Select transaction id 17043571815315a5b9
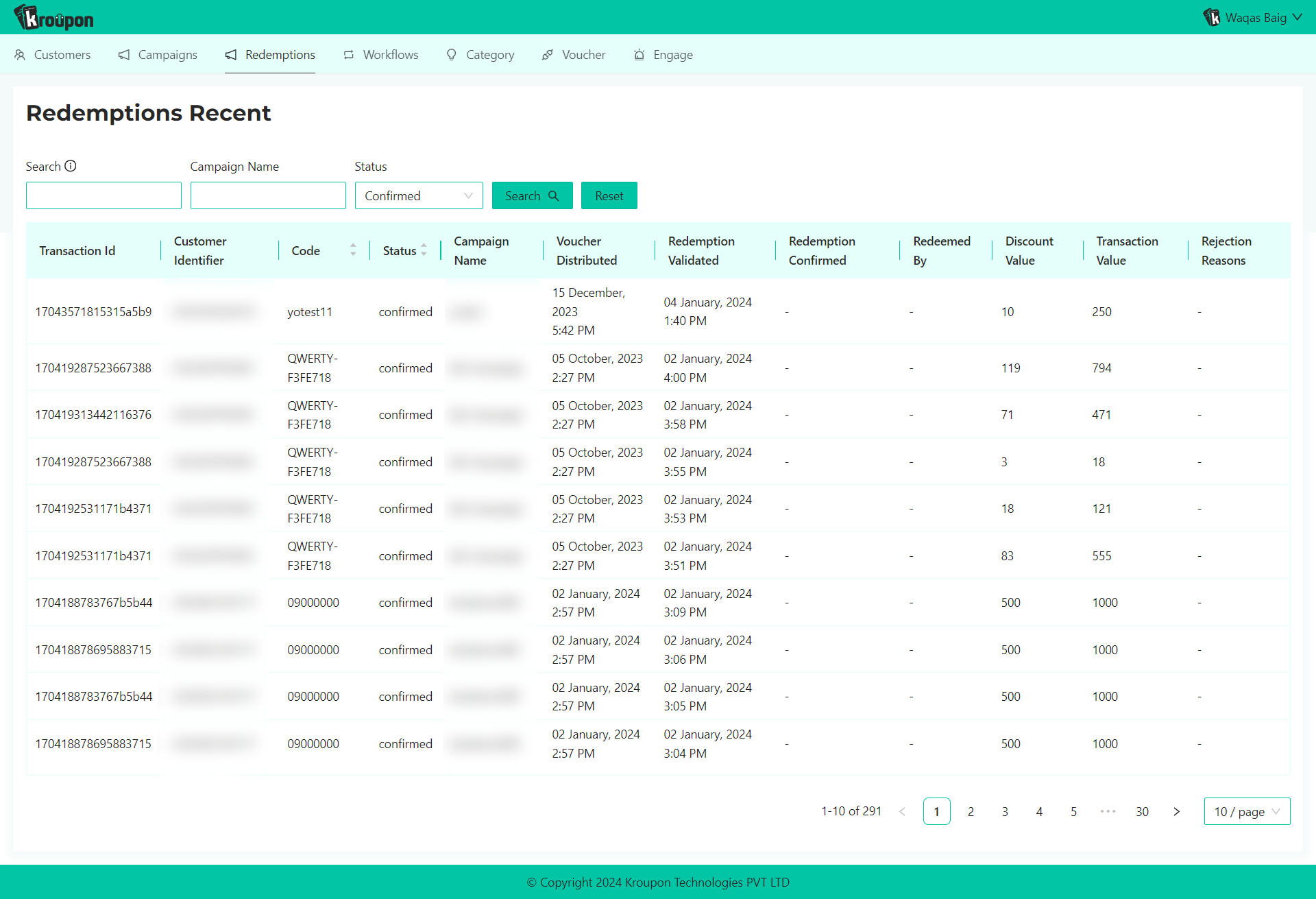The height and width of the screenshot is (899, 1316). tap(93, 311)
